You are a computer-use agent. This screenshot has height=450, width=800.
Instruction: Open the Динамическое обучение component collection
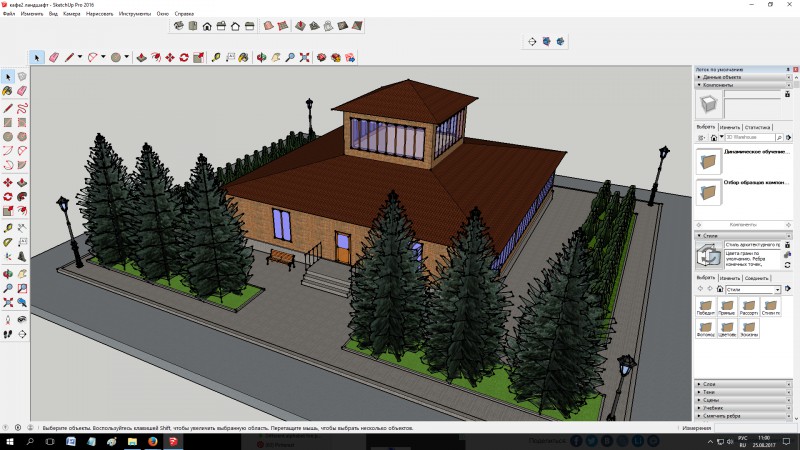pyautogui.click(x=709, y=161)
